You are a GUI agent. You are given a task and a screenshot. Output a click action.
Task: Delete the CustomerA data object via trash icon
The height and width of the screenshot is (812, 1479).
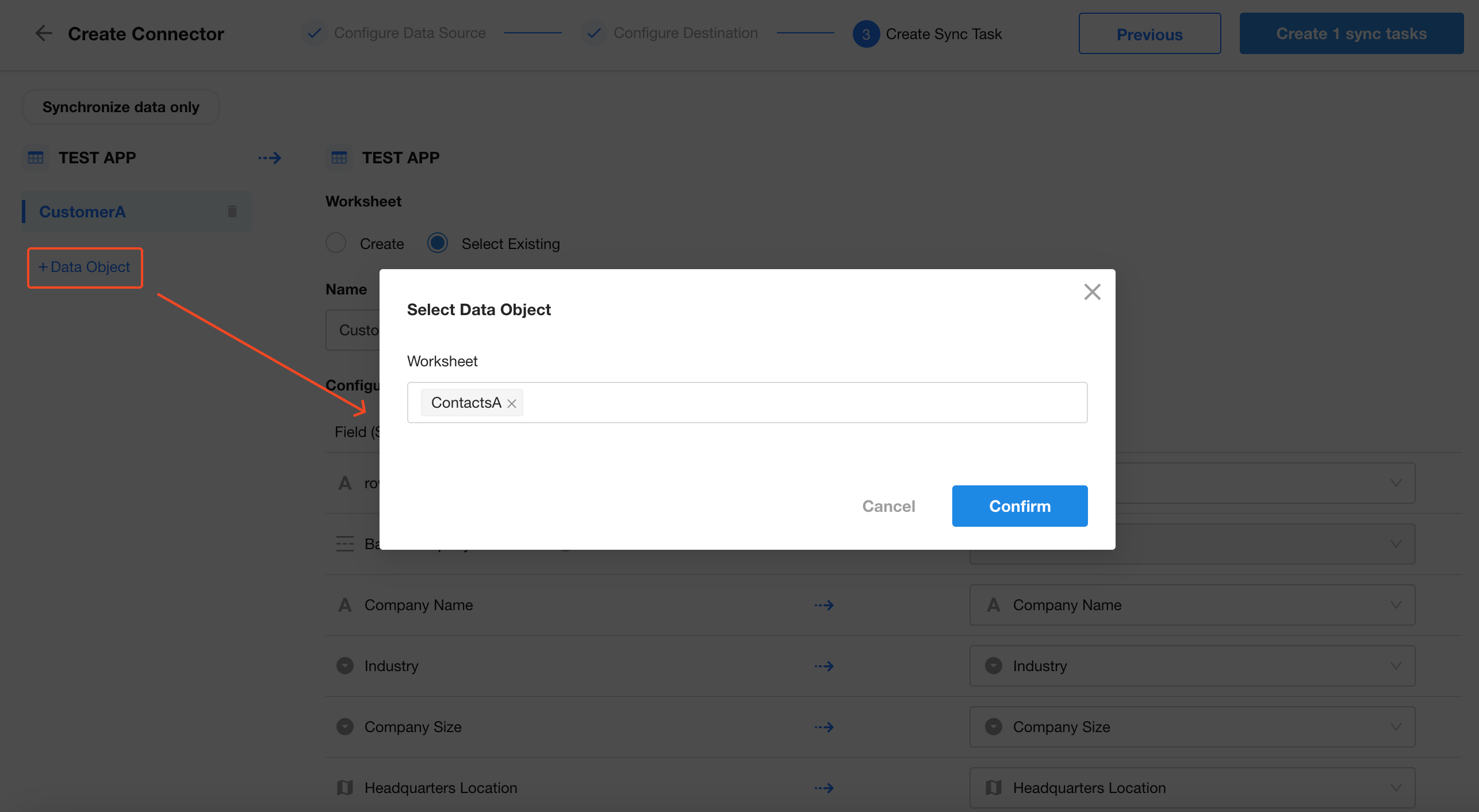point(232,212)
